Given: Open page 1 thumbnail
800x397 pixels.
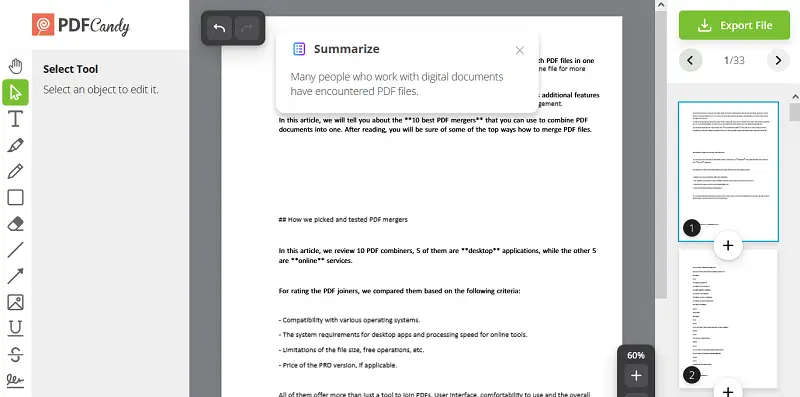Looking at the screenshot, I should pos(728,171).
